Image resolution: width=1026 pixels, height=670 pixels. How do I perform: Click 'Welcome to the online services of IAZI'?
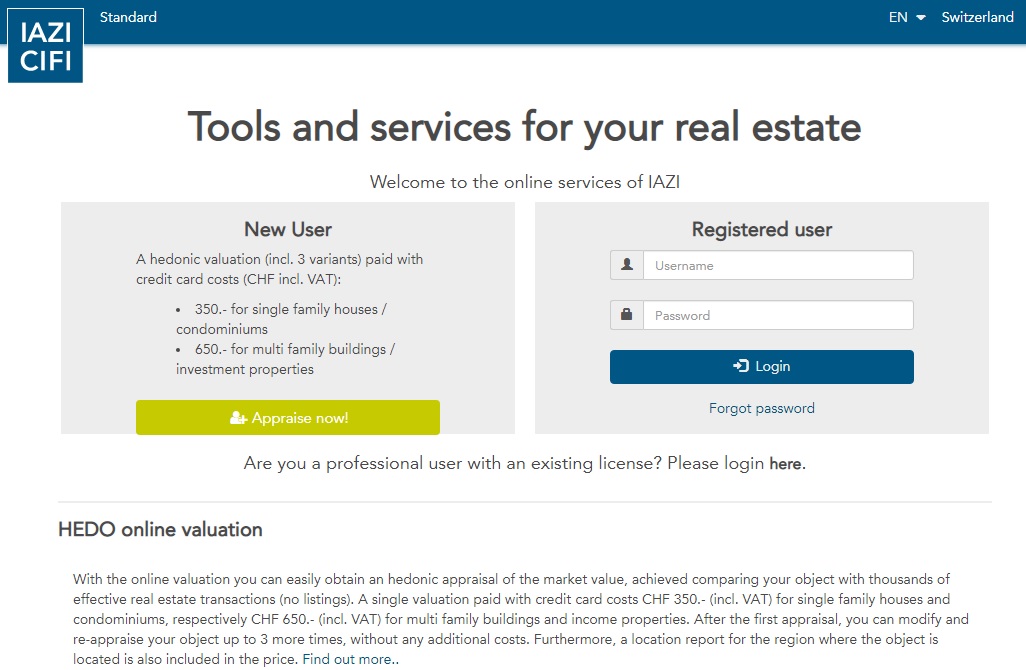point(525,182)
